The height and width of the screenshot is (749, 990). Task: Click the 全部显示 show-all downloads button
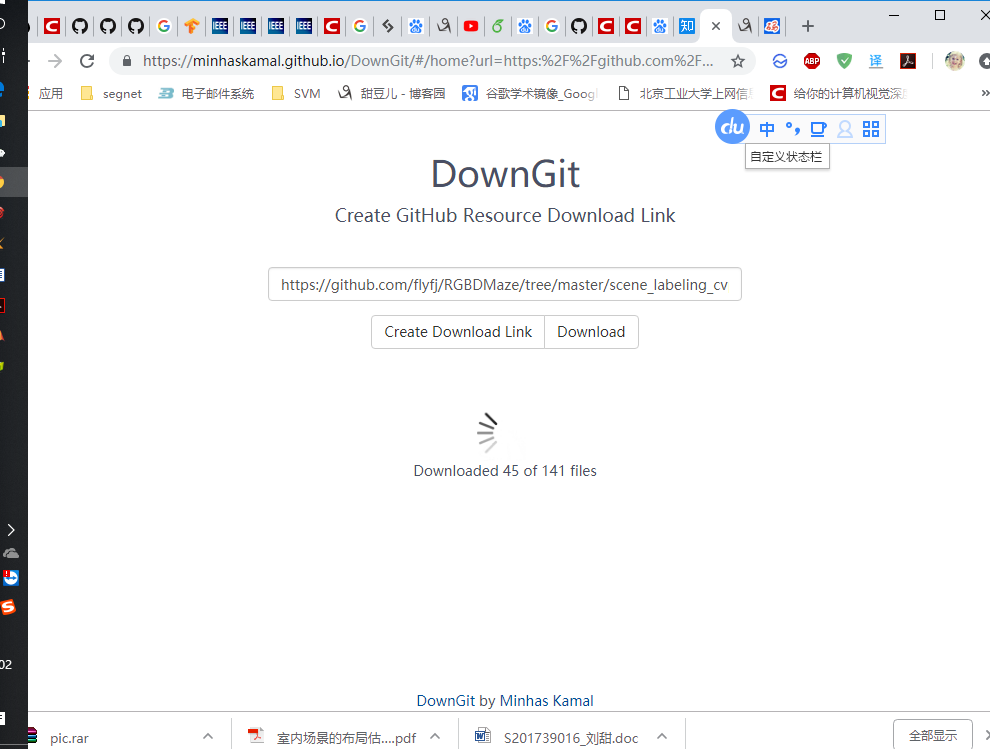[x=933, y=734]
